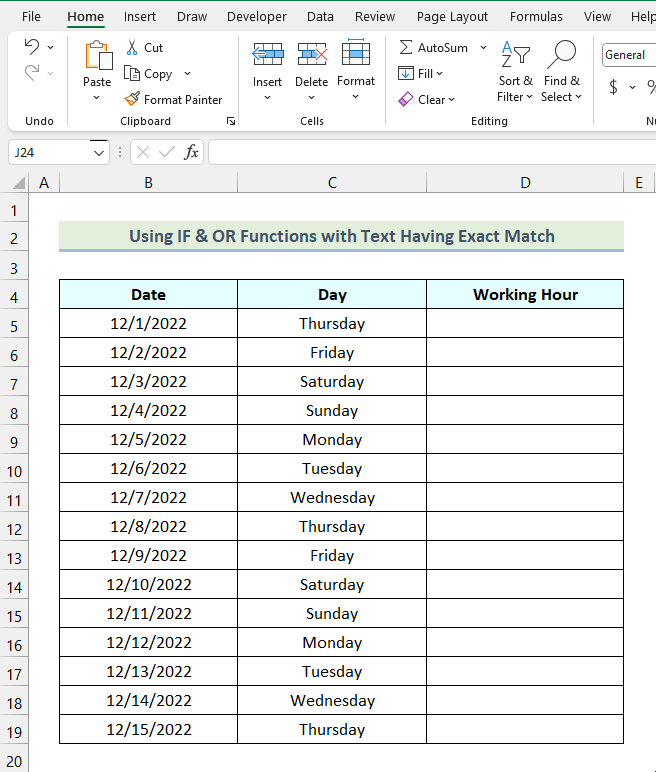
Task: Open the Clipboard dialog launcher
Action: click(x=231, y=121)
